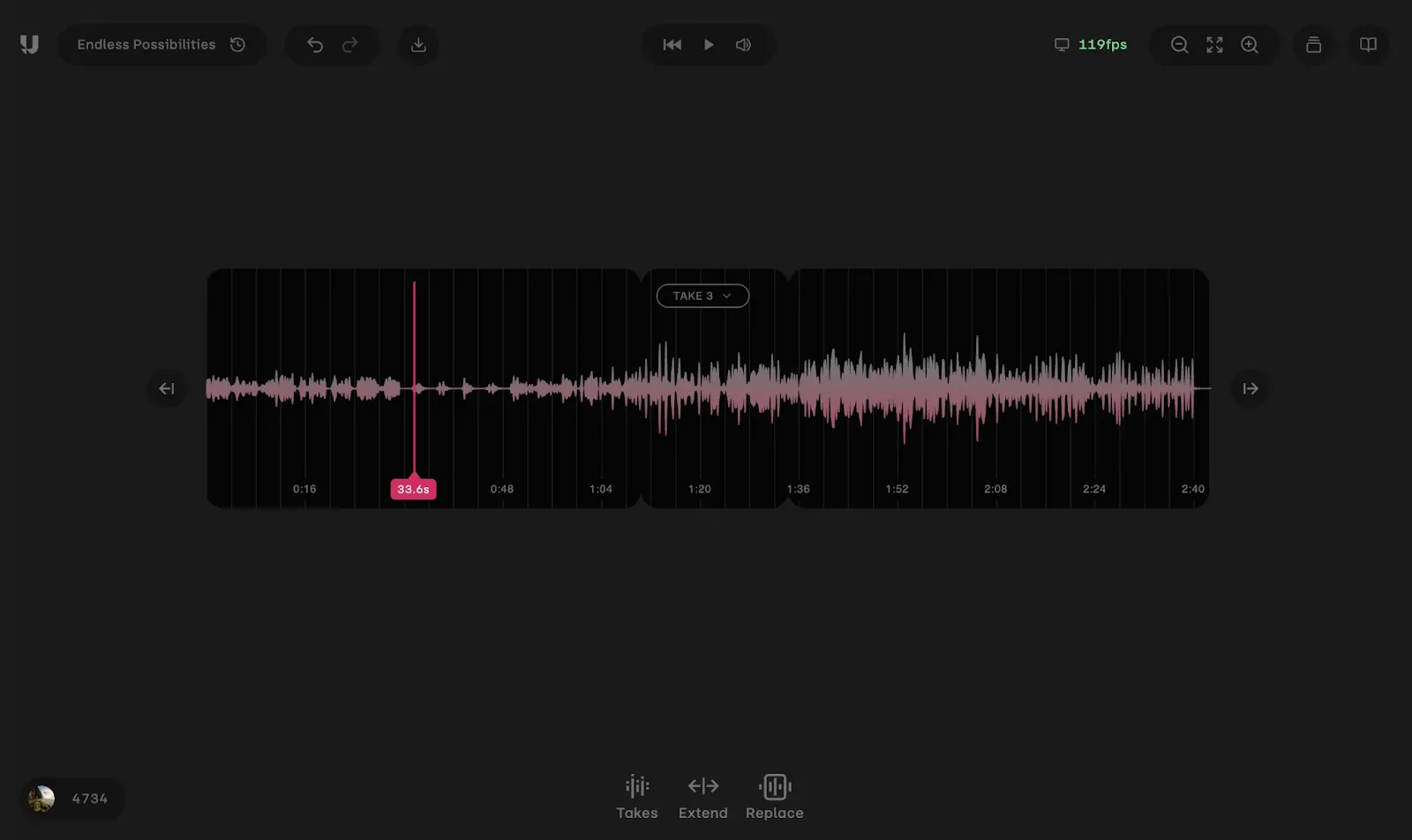The width and height of the screenshot is (1412, 840).
Task: Skip back to the track start
Action: (x=672, y=44)
